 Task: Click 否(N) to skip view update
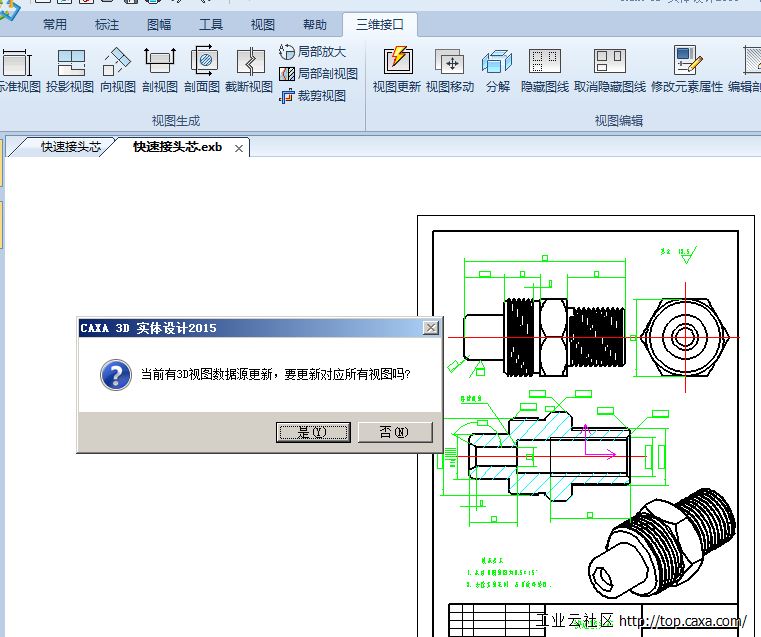click(x=395, y=432)
